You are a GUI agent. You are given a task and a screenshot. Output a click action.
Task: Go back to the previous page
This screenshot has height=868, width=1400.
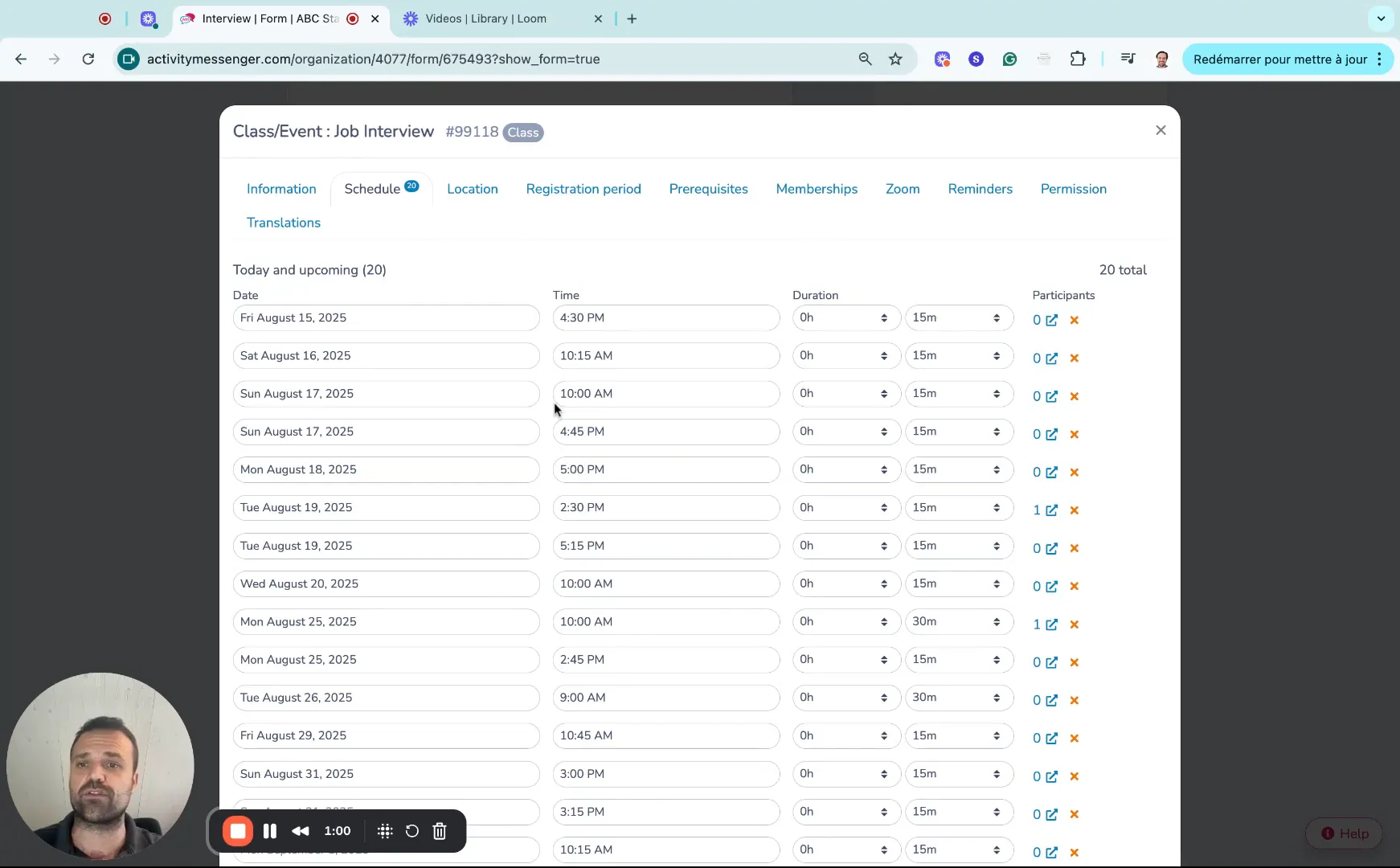point(21,59)
